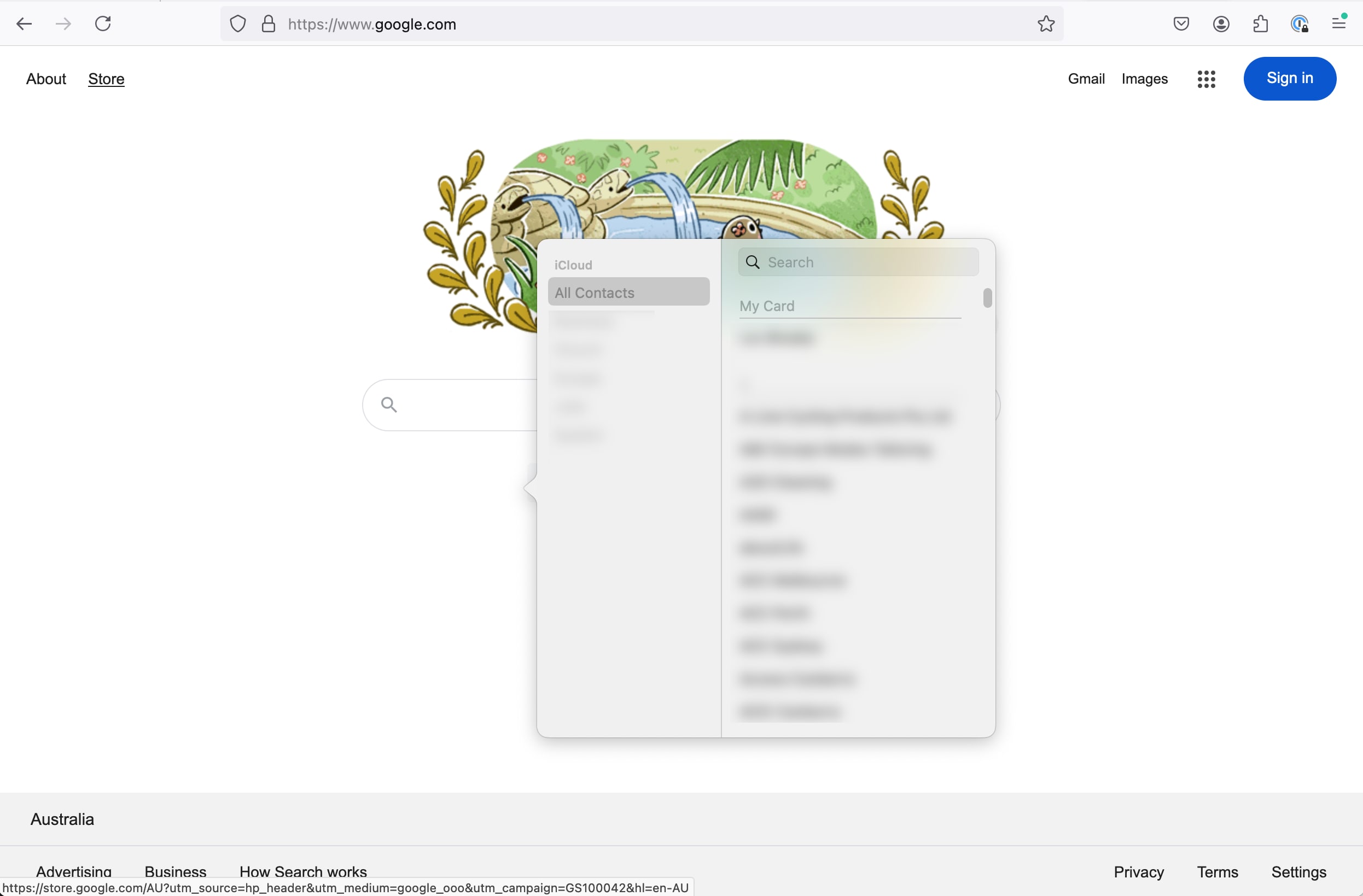Open How Search works link
This screenshot has width=1363, height=896.
point(303,871)
